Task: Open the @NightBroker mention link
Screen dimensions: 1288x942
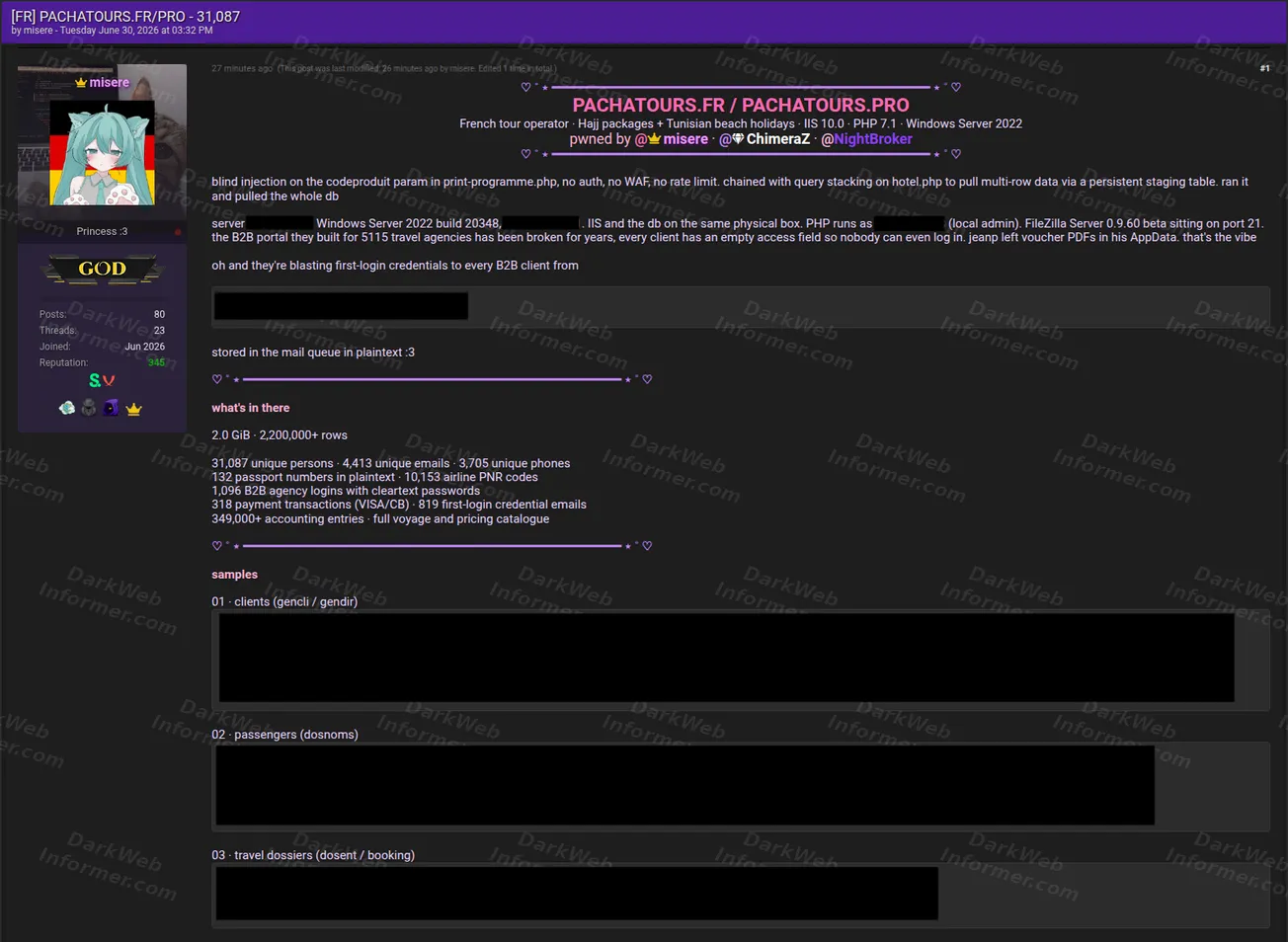Action: (x=866, y=139)
